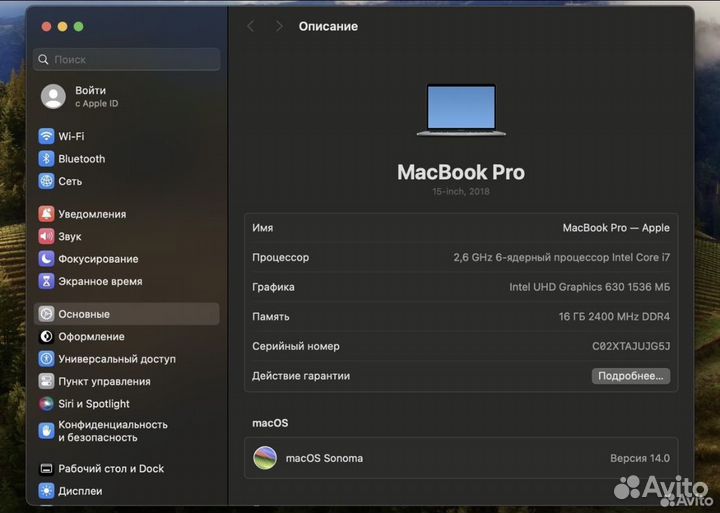
Task: Close the window with red button
Action: tap(46, 27)
